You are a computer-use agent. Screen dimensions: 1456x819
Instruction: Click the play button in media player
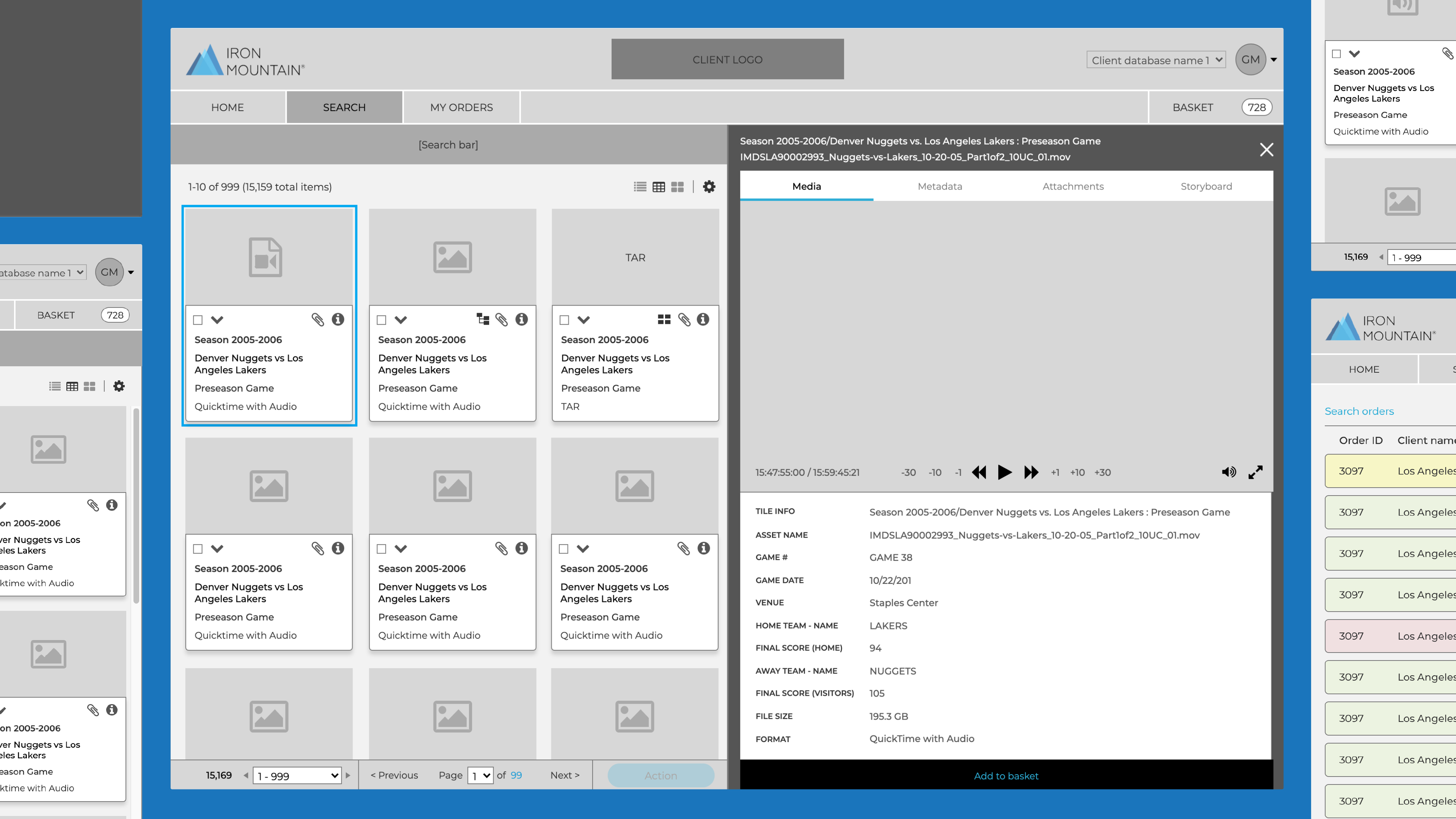[1004, 472]
